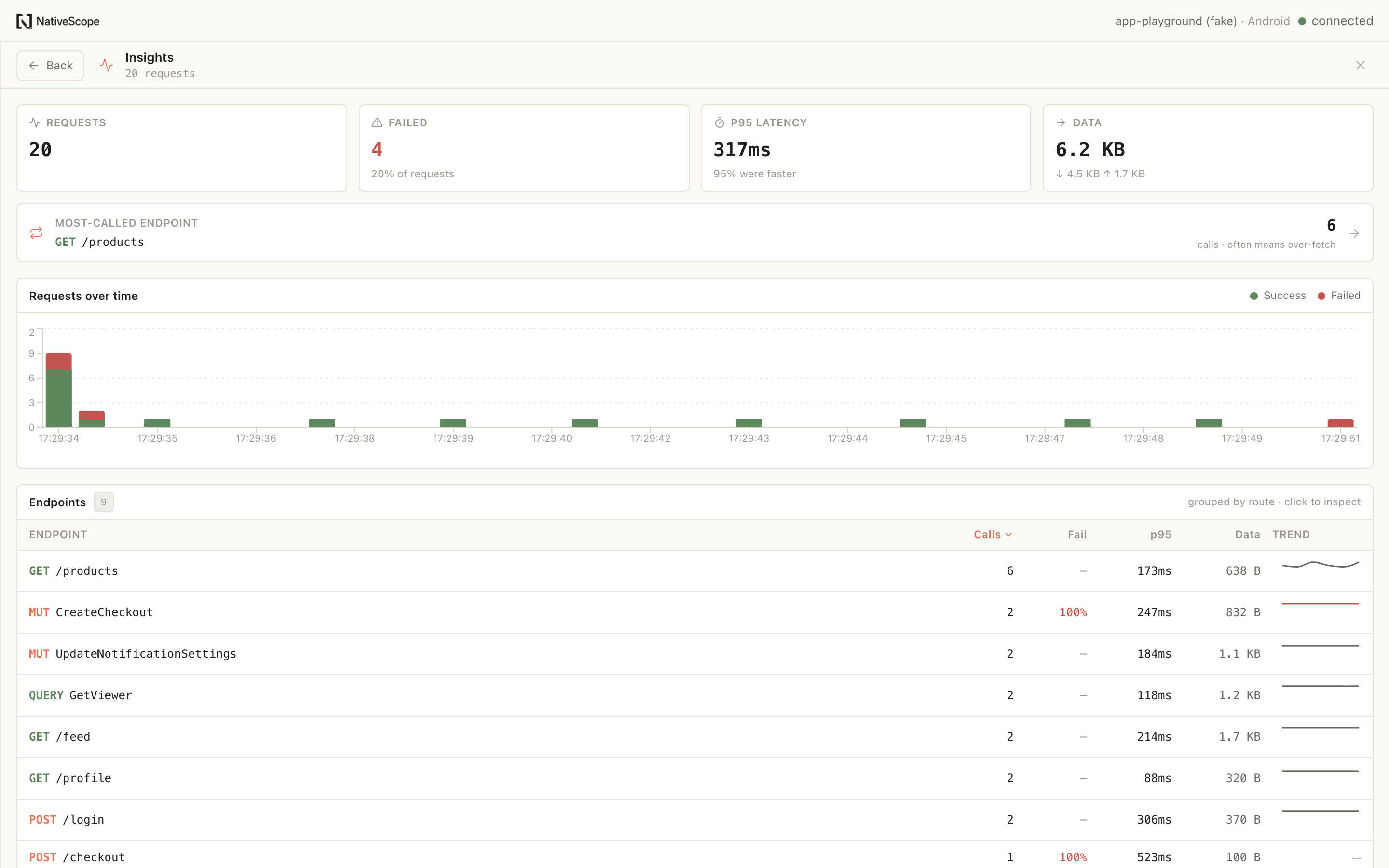Open MUT UpdateNotificationSettings row
Image resolution: width=1389 pixels, height=868 pixels.
click(x=694, y=654)
